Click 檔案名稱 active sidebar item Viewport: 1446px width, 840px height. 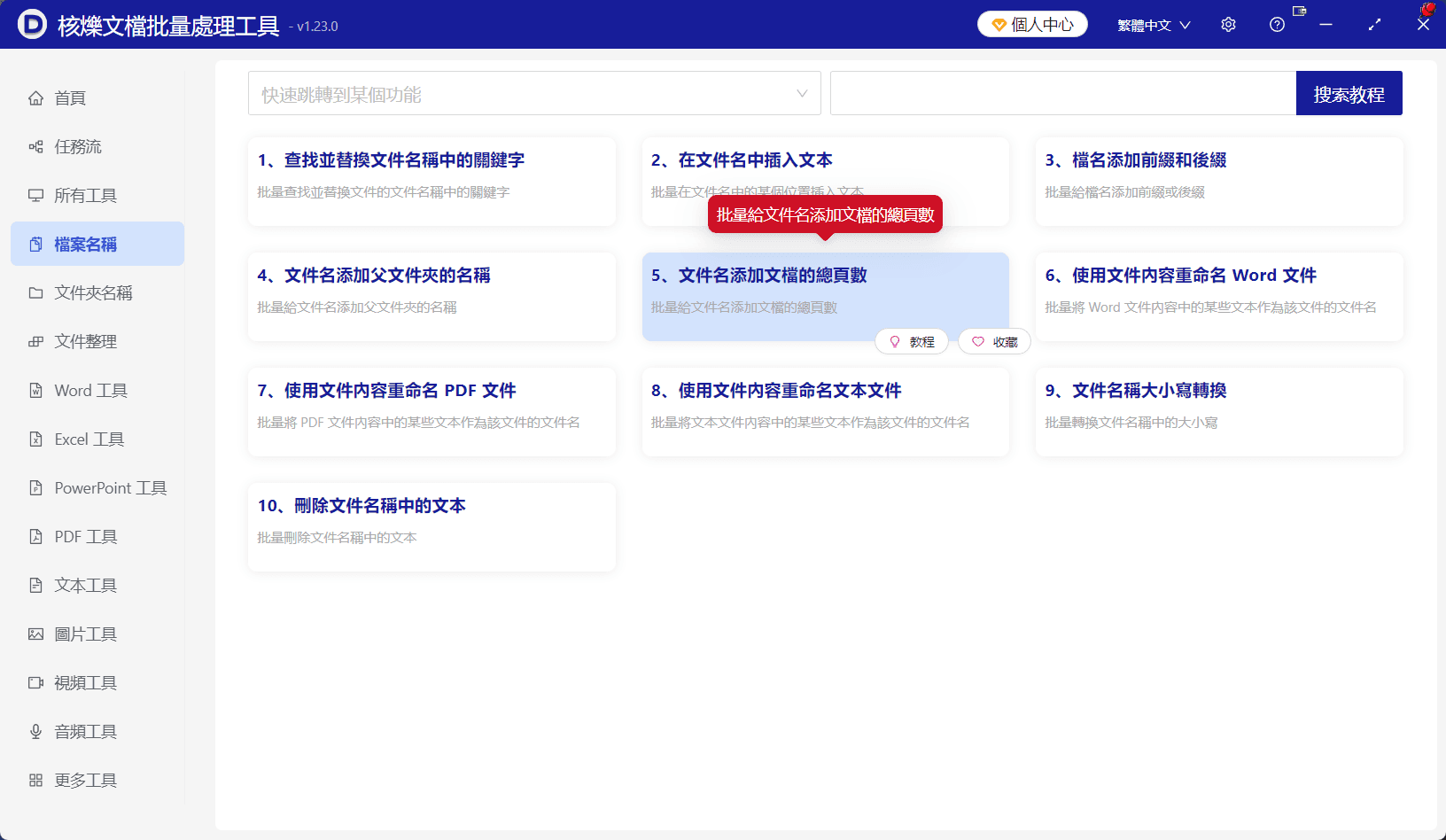point(97,245)
